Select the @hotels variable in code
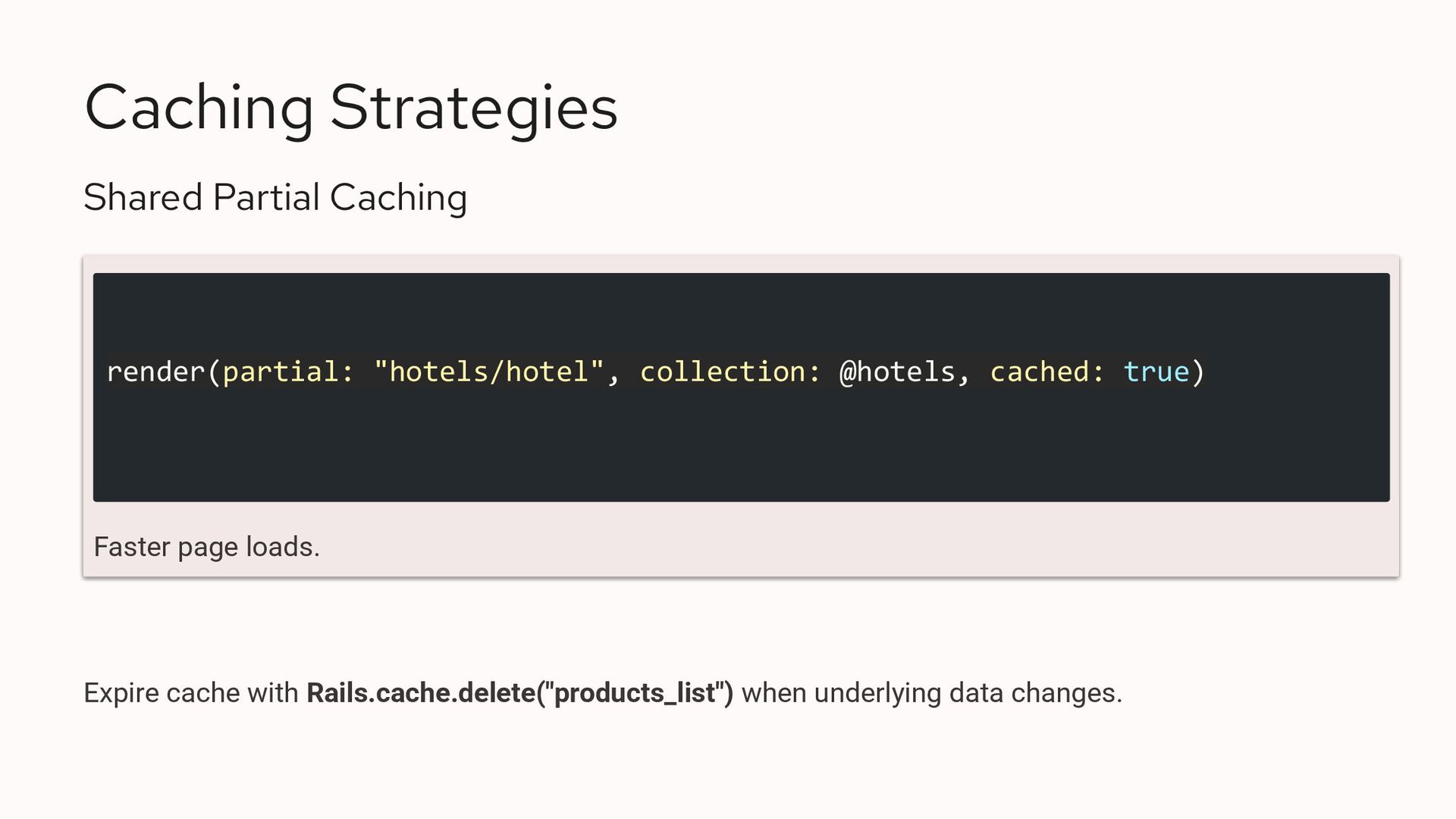 [x=898, y=372]
